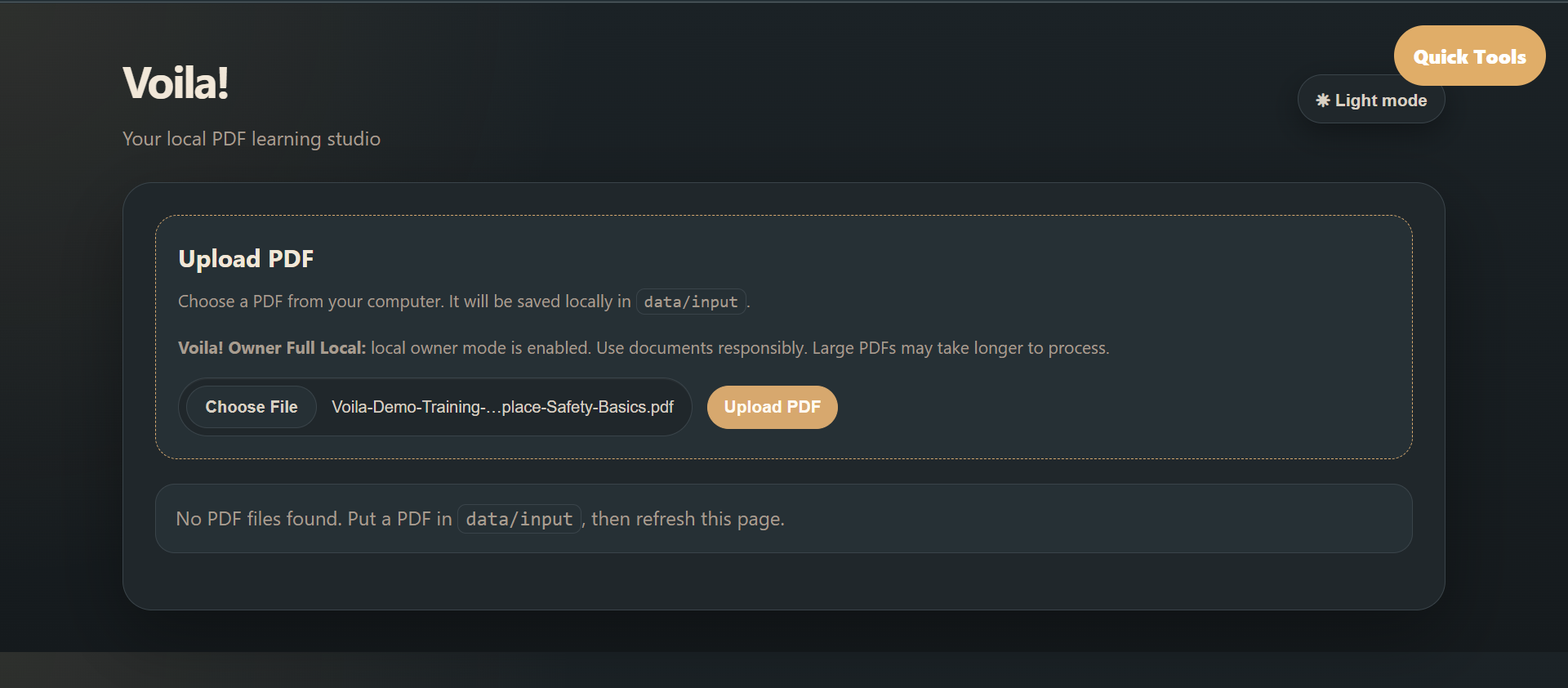Switch to Light mode
1568x688 pixels.
[1371, 101]
